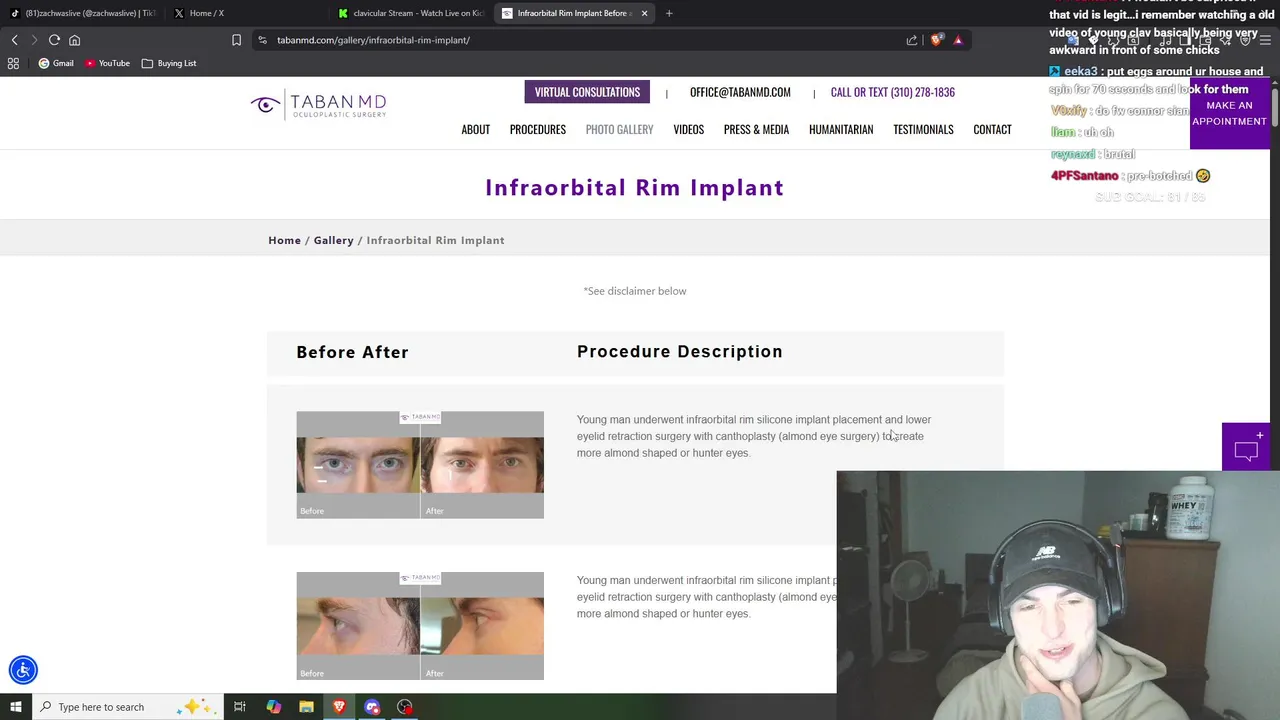Open the Brave Rewards triangle icon

click(x=958, y=40)
